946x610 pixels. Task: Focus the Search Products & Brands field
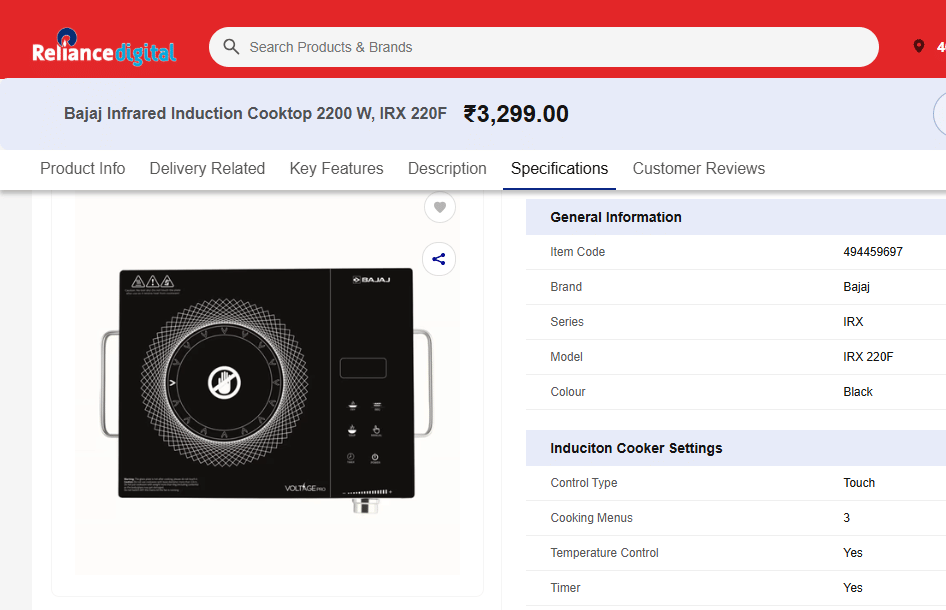pos(550,47)
